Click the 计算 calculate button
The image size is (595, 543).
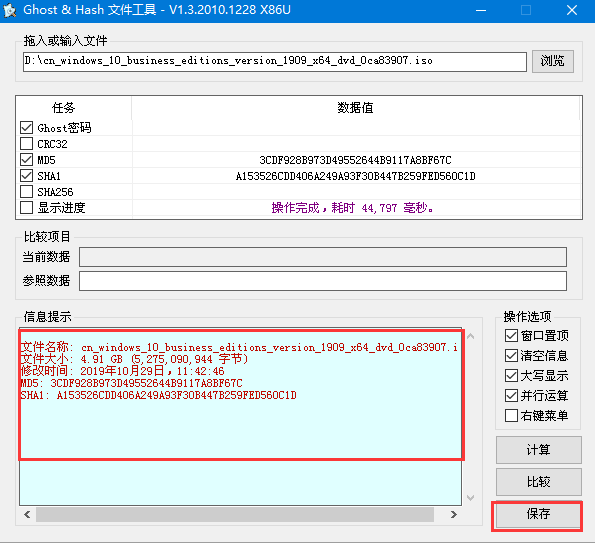538,450
